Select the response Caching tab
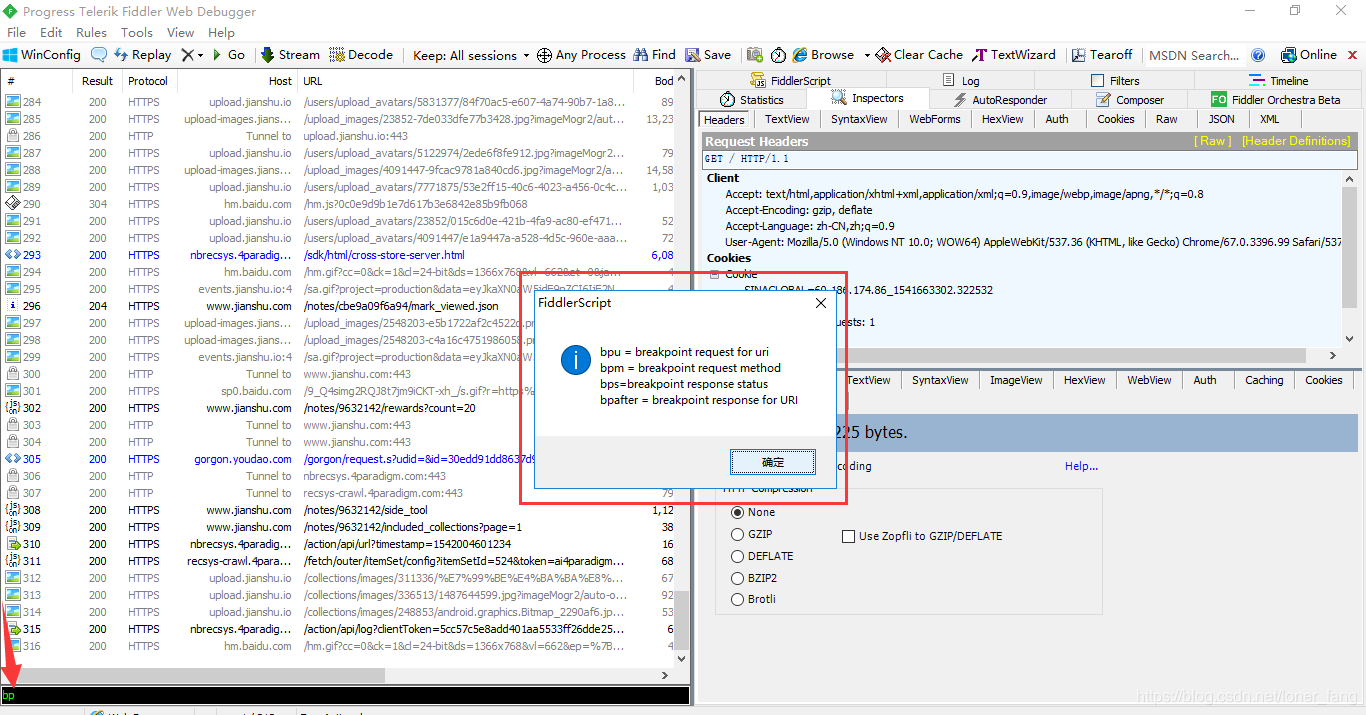This screenshot has height=715, width=1366. (x=1264, y=380)
